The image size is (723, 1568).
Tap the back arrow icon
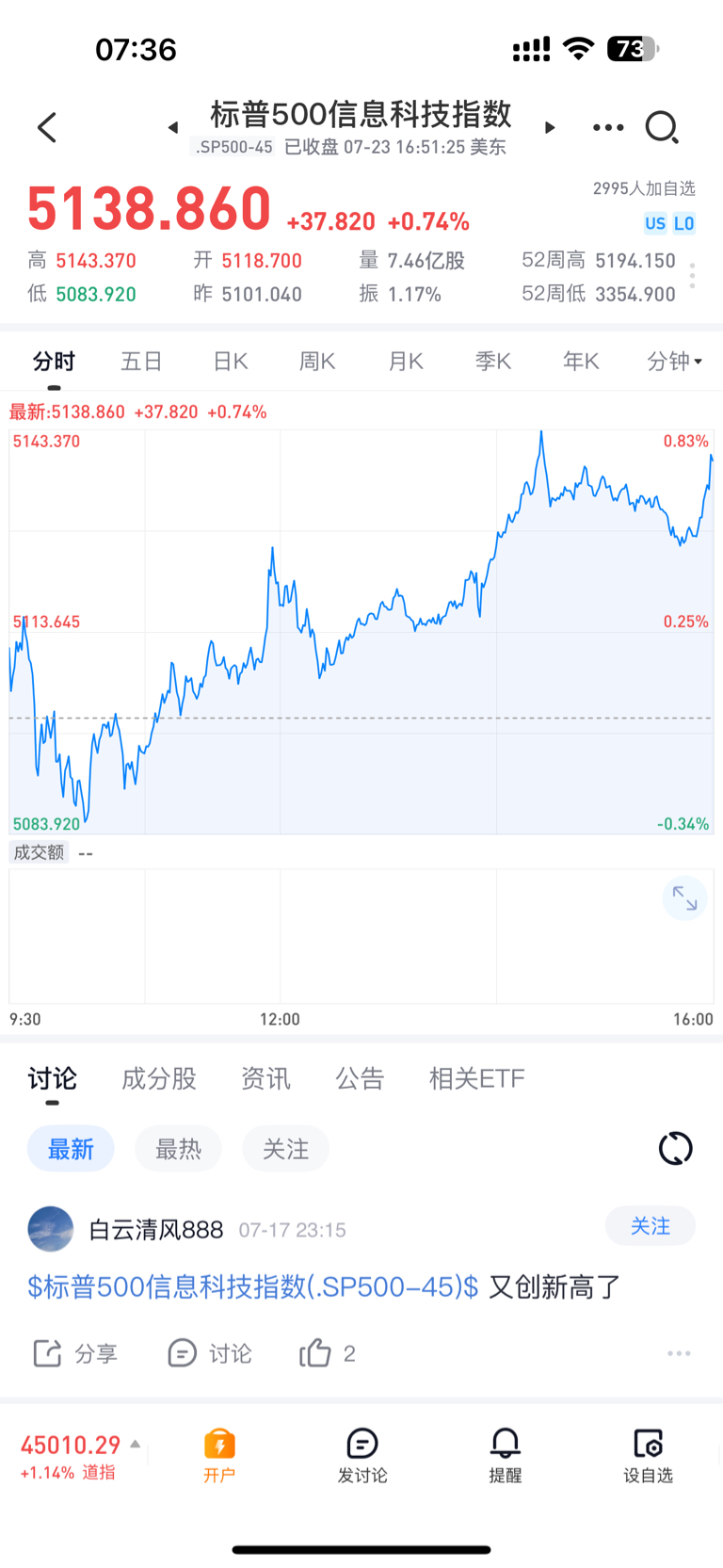point(47,127)
